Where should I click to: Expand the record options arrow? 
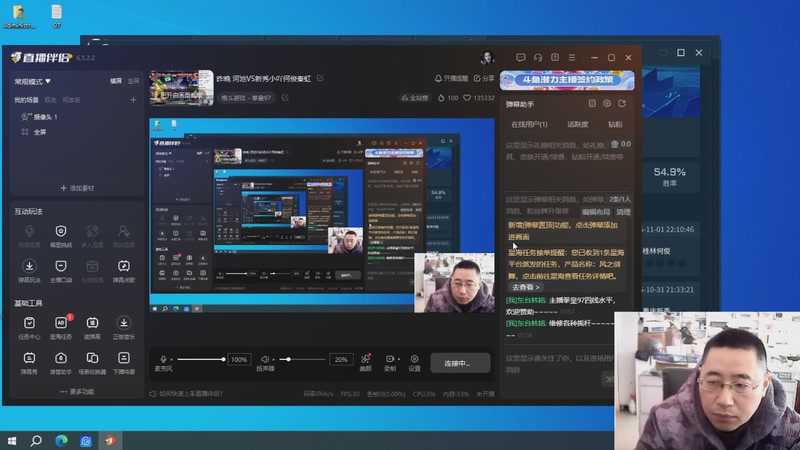point(399,359)
